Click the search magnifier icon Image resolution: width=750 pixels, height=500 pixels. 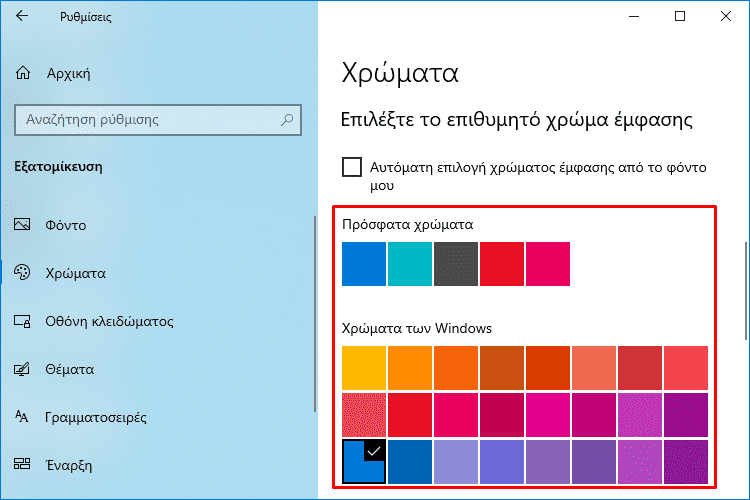(x=287, y=120)
